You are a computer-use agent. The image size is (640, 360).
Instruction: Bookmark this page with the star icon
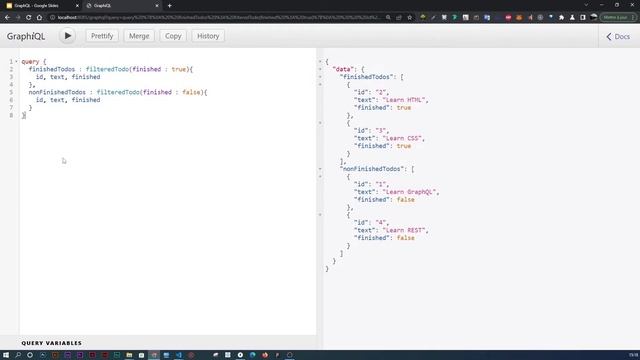point(409,18)
